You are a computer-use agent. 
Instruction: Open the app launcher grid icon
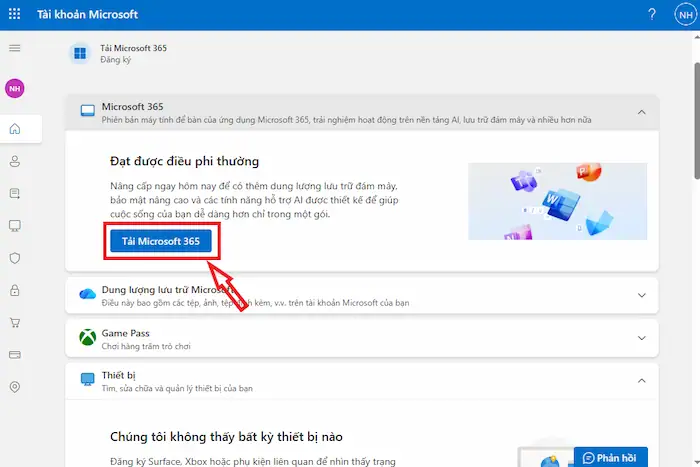16,15
